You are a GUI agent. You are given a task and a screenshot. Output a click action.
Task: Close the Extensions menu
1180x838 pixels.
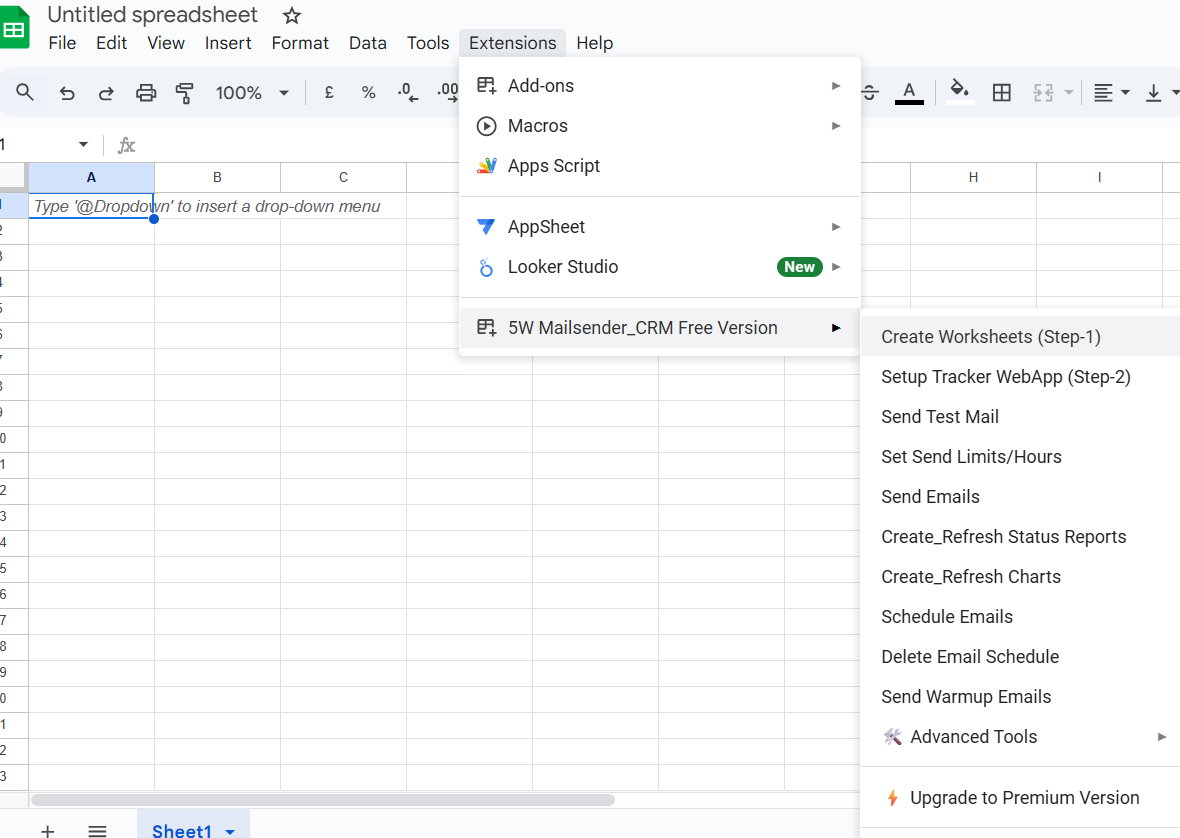tap(512, 43)
